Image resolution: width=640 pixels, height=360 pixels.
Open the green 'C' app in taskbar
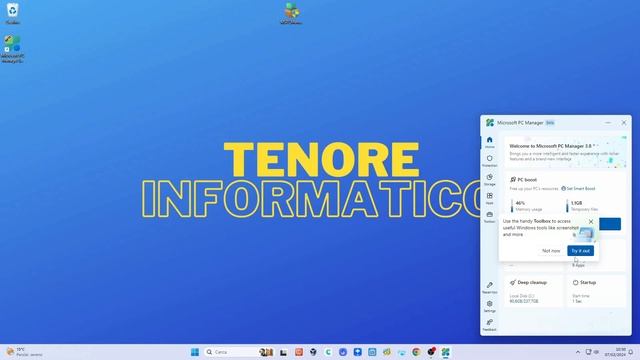[x=328, y=352]
